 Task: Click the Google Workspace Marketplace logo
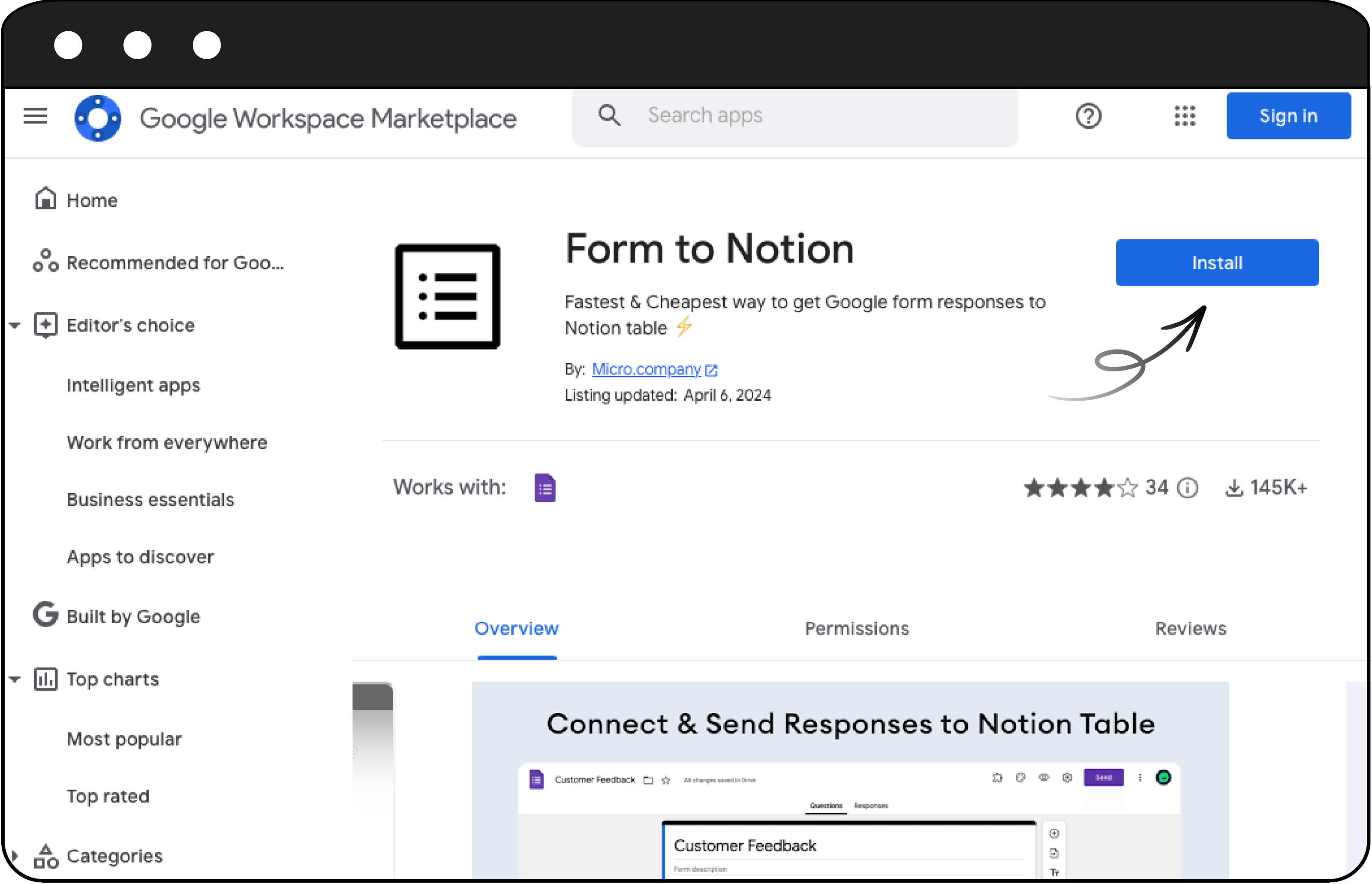coord(98,118)
